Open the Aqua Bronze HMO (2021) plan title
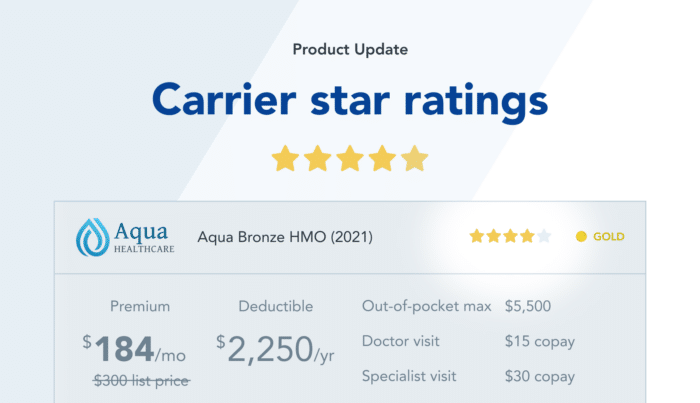Image resolution: width=700 pixels, height=403 pixels. pos(285,237)
